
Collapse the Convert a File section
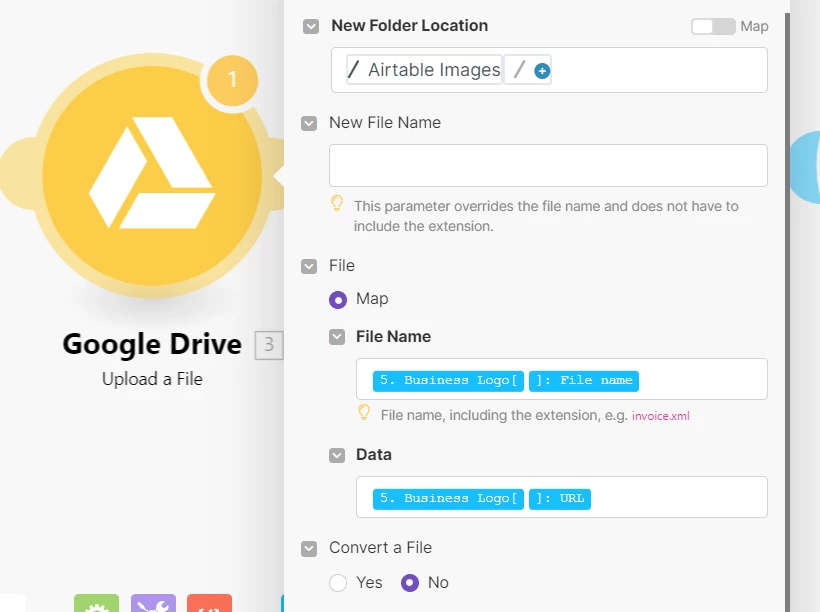309,549
